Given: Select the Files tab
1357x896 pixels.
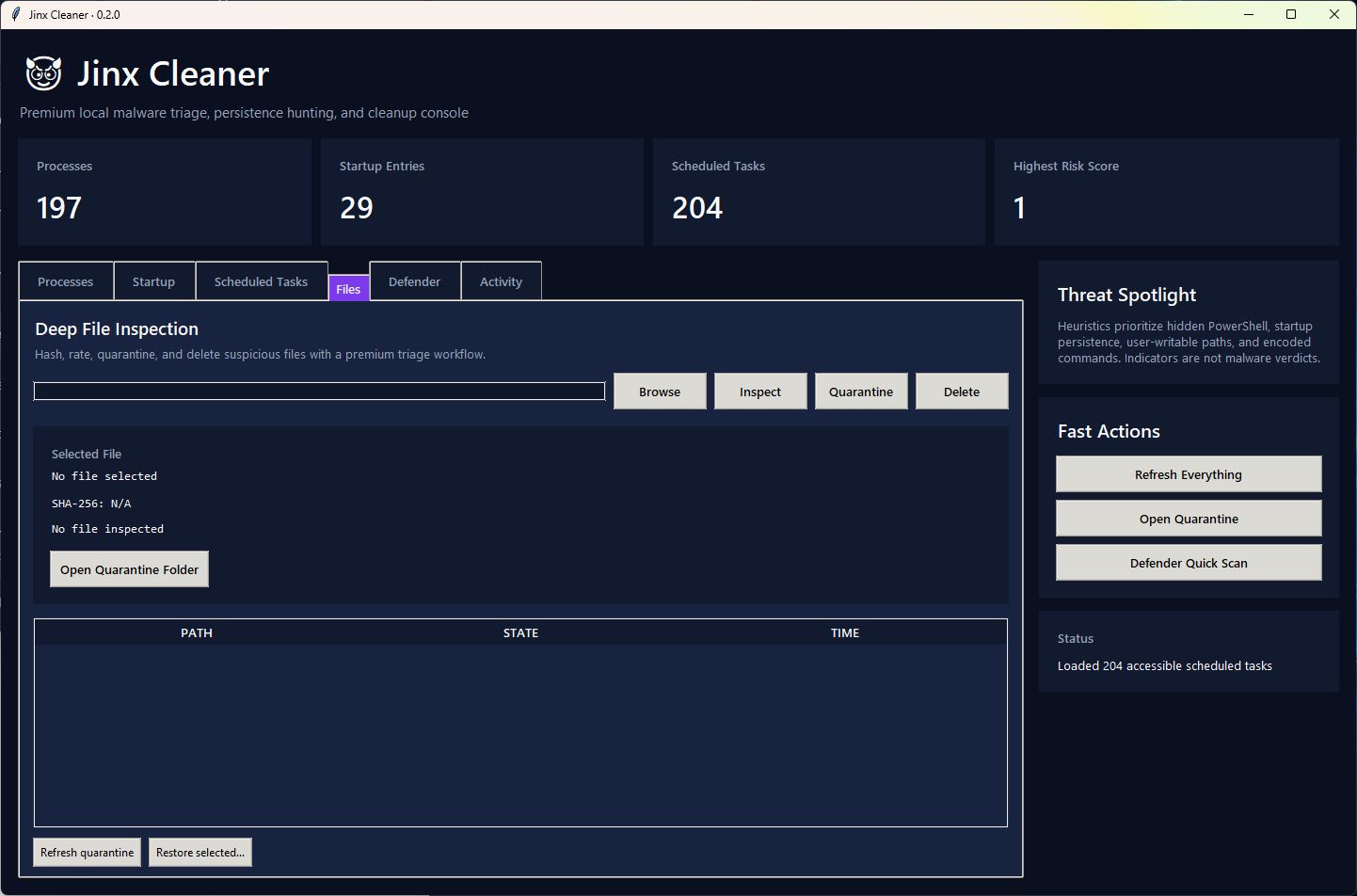Looking at the screenshot, I should (x=348, y=289).
